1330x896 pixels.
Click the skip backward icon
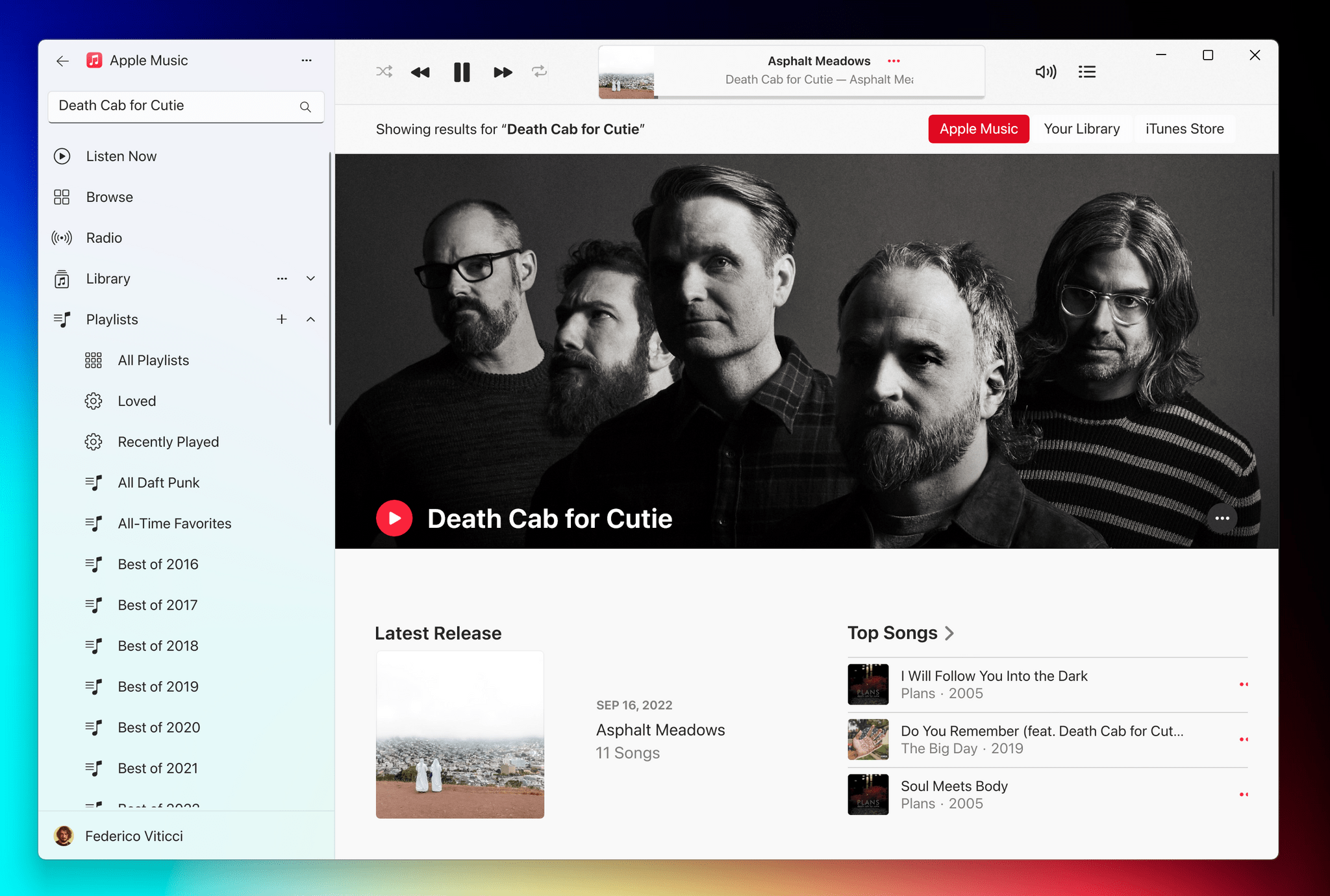tap(421, 71)
